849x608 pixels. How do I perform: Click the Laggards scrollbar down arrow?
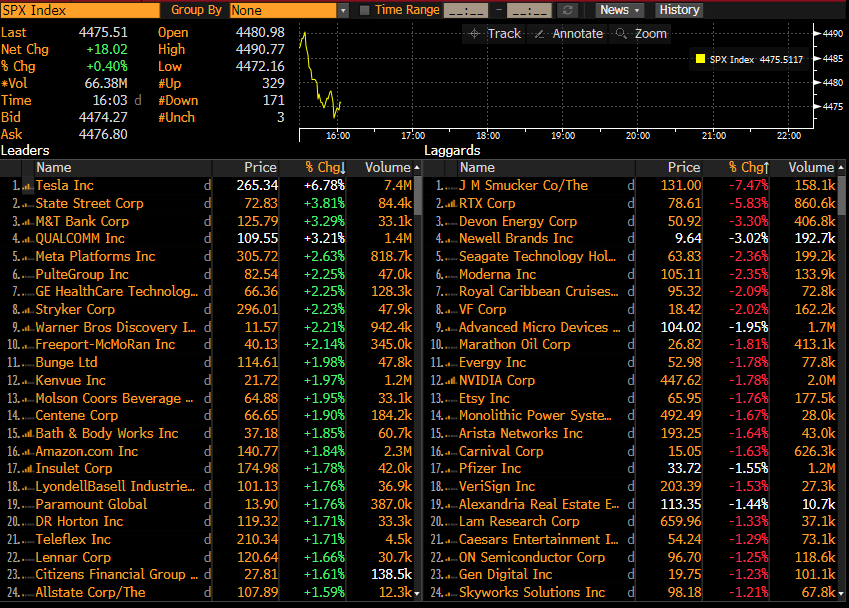tap(840, 594)
